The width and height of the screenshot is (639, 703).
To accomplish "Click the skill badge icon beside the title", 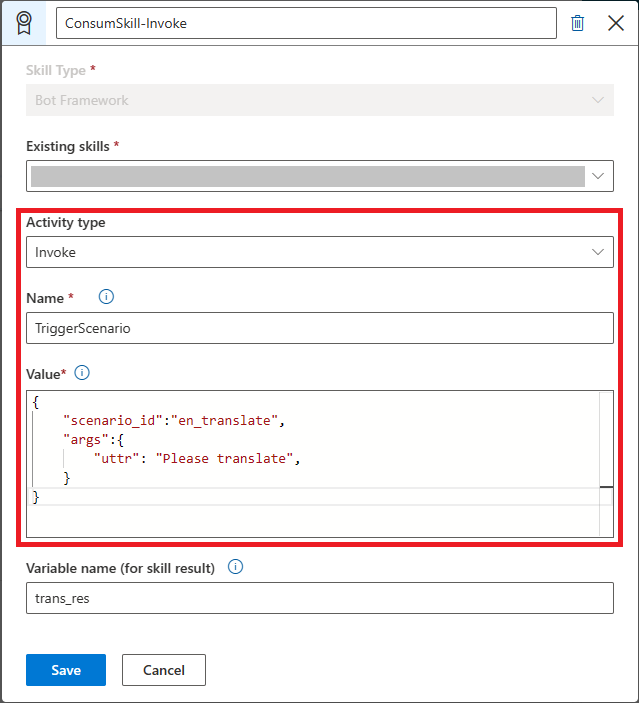I will (x=23, y=23).
